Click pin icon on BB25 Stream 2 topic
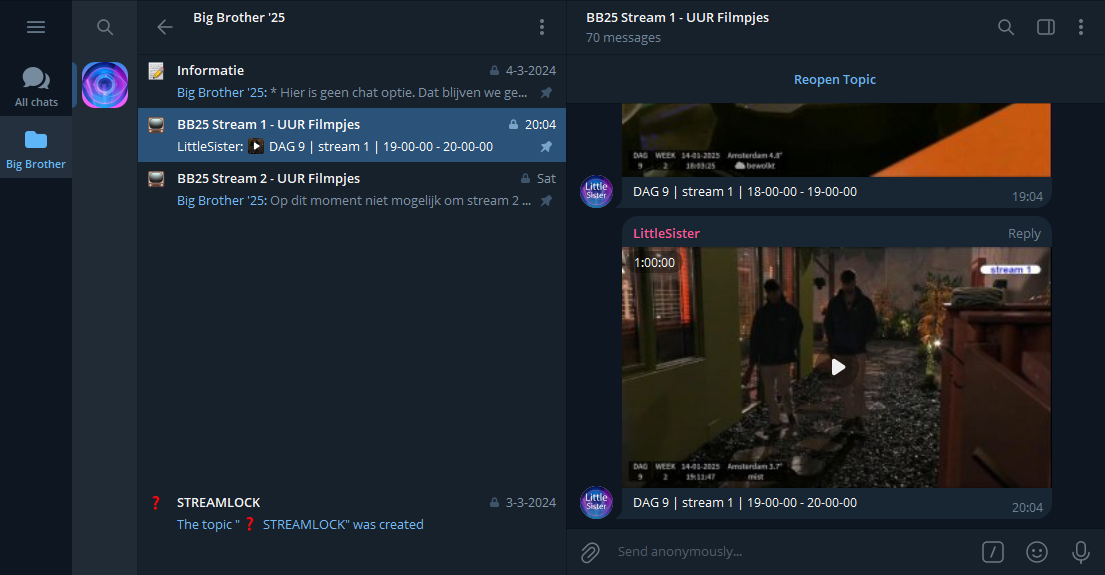The width and height of the screenshot is (1105, 575). pos(546,201)
